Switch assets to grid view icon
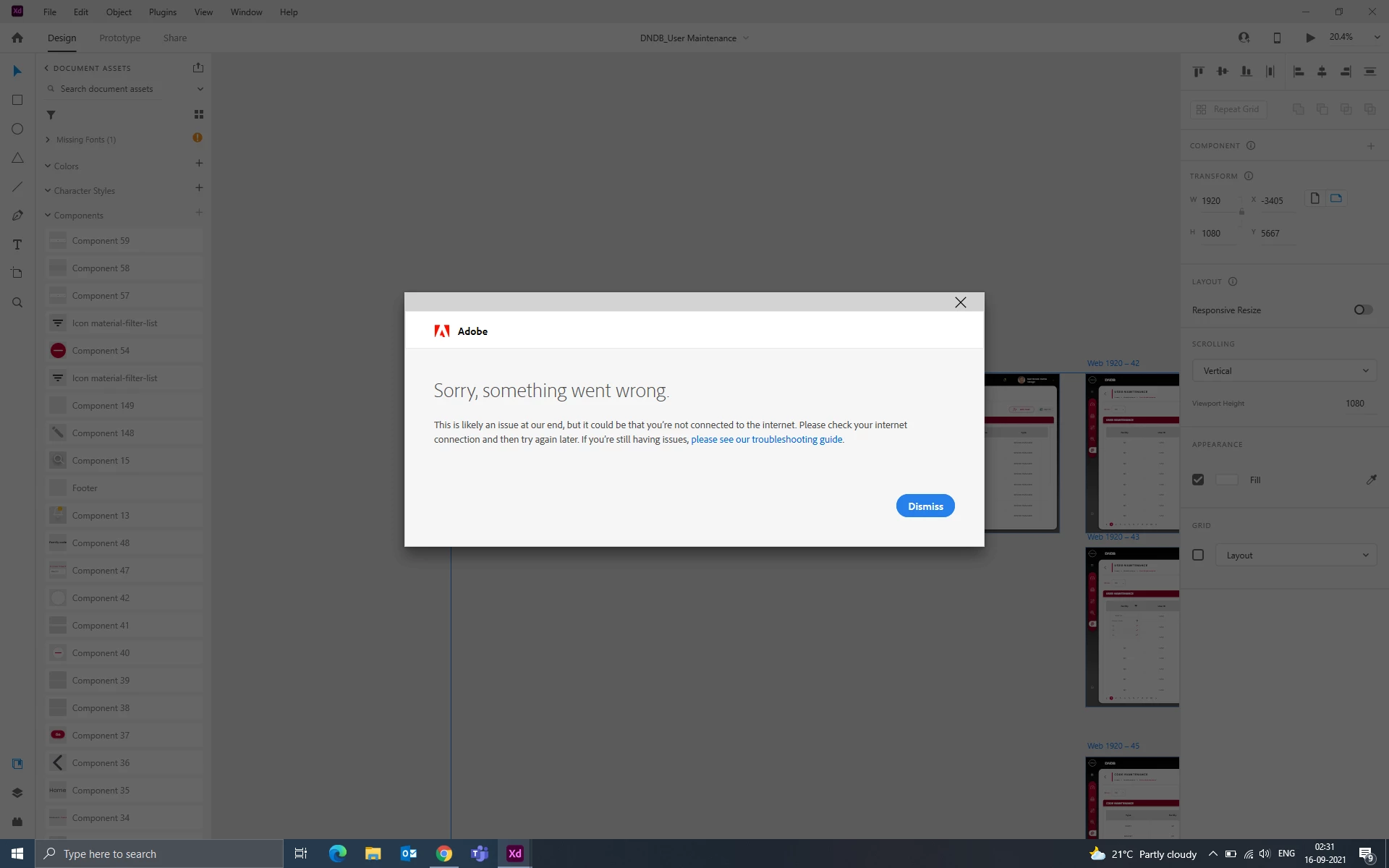Screen dimensions: 1389x868 click(x=199, y=114)
